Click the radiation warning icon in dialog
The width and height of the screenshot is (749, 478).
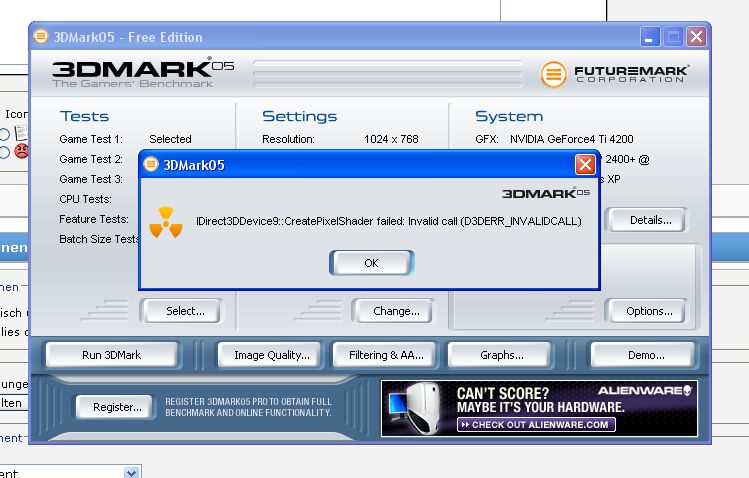[166, 223]
